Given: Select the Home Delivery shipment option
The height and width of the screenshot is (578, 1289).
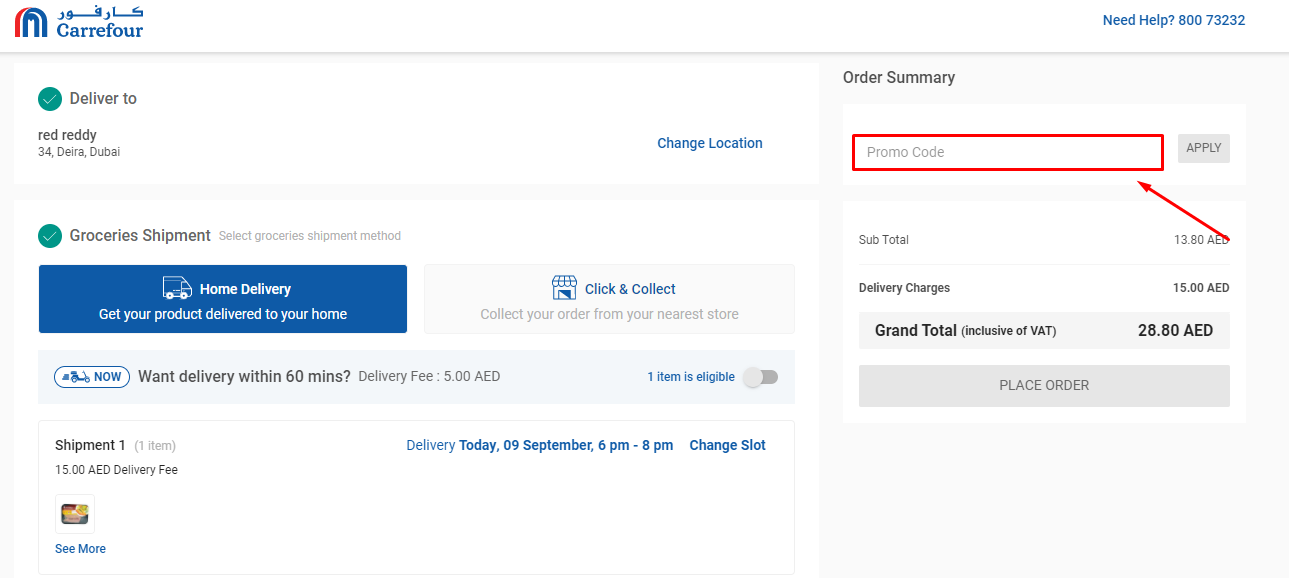Looking at the screenshot, I should tap(223, 299).
